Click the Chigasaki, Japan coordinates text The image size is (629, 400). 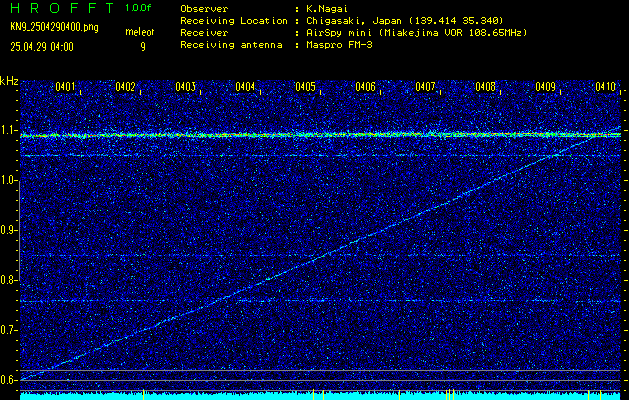tap(405, 20)
